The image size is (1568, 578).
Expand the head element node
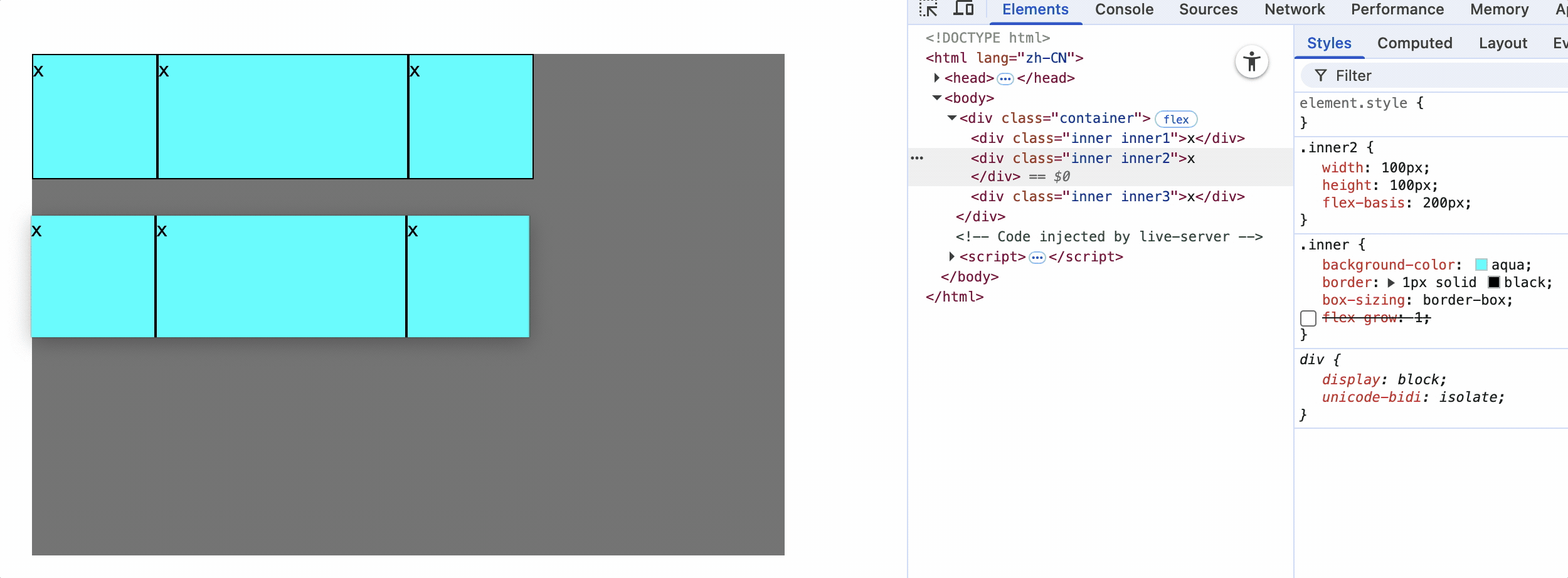pos(936,78)
